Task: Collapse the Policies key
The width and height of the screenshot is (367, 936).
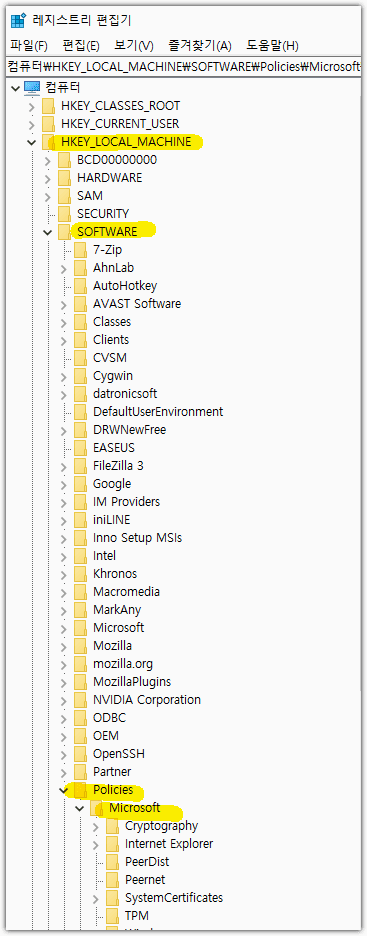Action: (x=63, y=790)
